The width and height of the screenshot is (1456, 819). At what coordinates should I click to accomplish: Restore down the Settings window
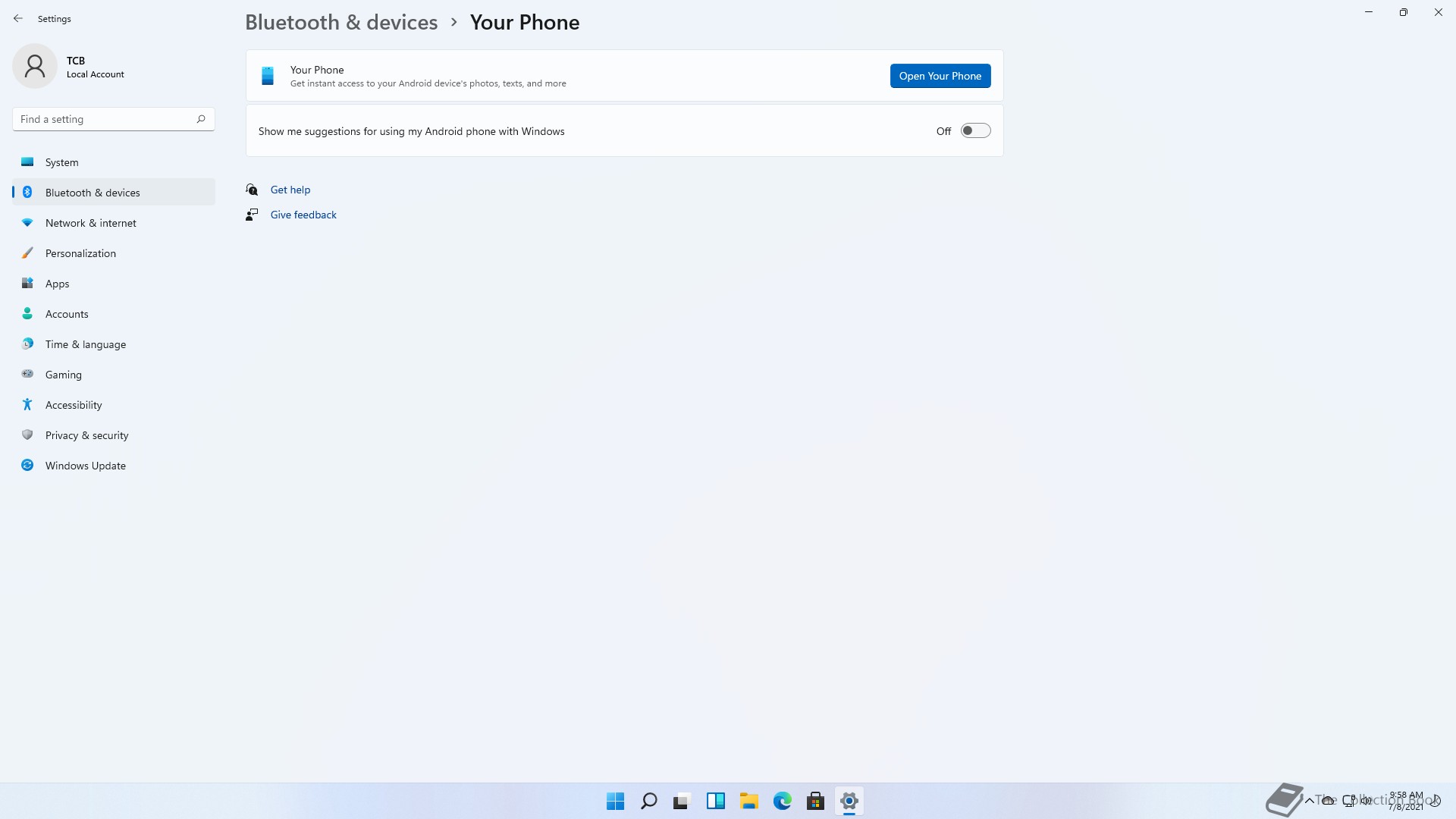(x=1404, y=12)
